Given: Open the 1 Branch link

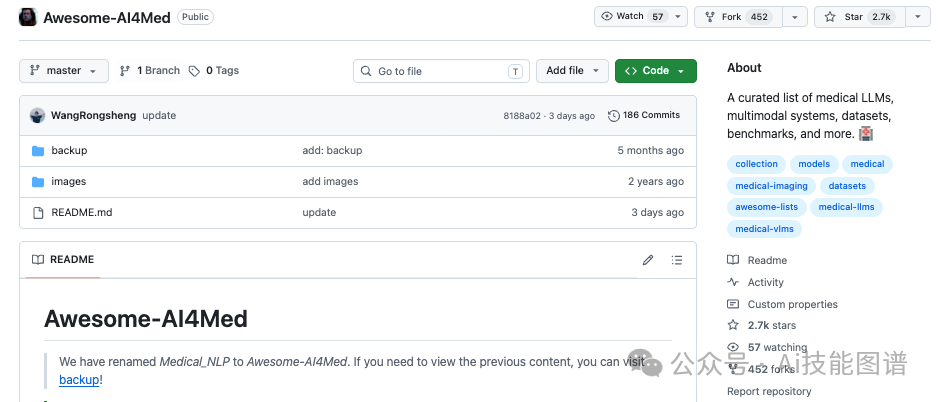Looking at the screenshot, I should click(150, 71).
